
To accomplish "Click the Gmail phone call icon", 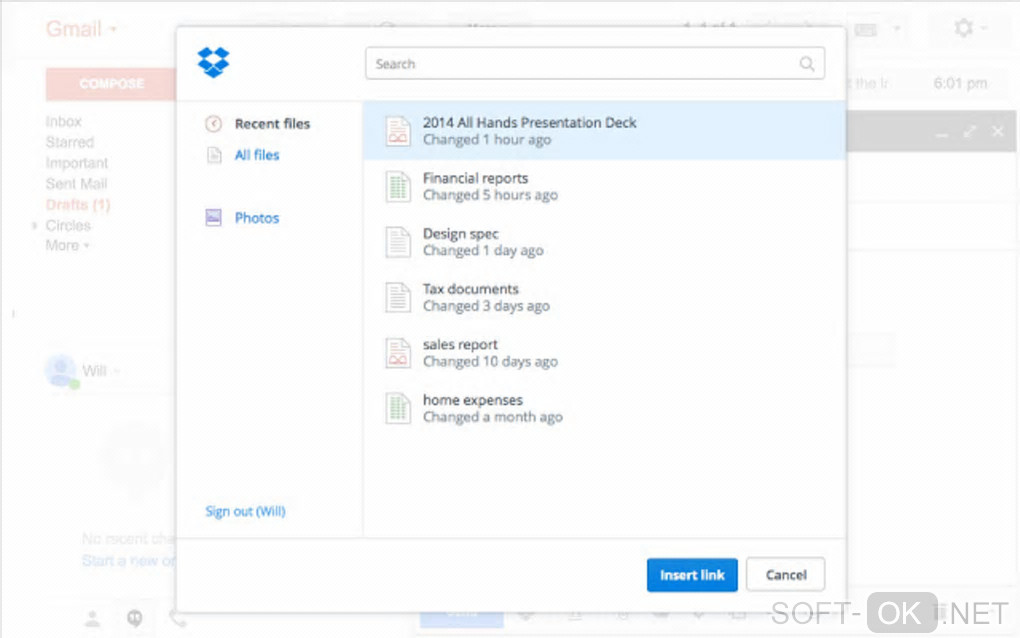I will point(177,618).
